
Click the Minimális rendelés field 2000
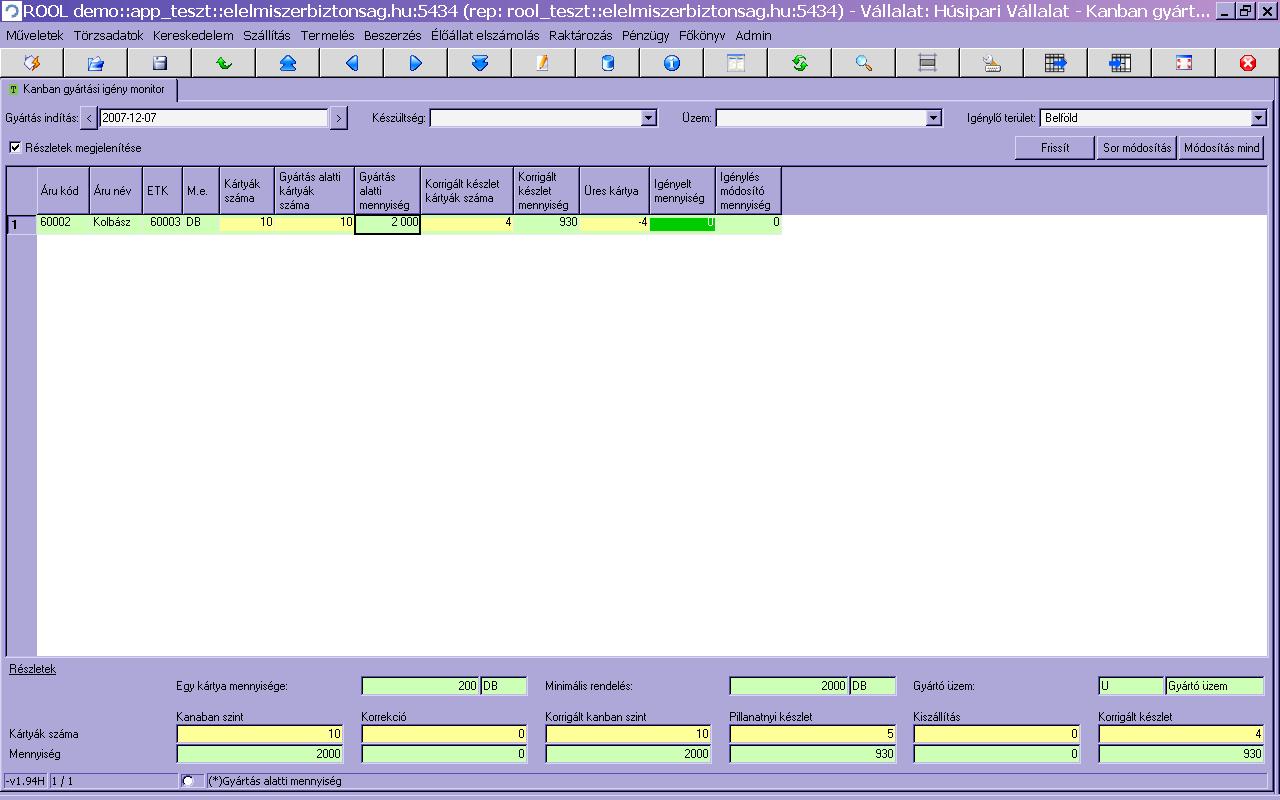tap(789, 686)
